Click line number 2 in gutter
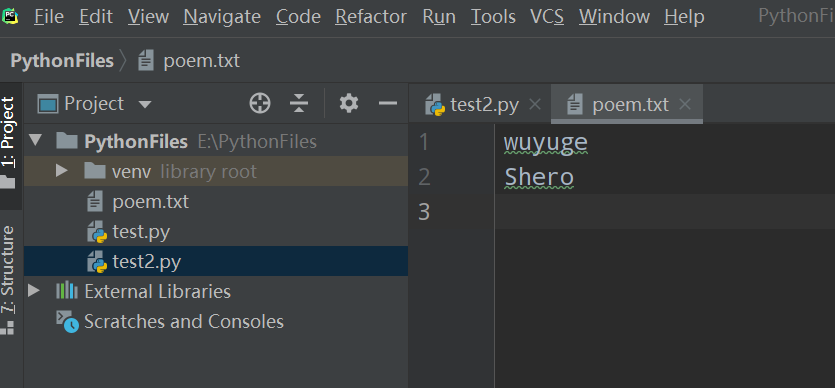835x388 pixels. [x=424, y=177]
